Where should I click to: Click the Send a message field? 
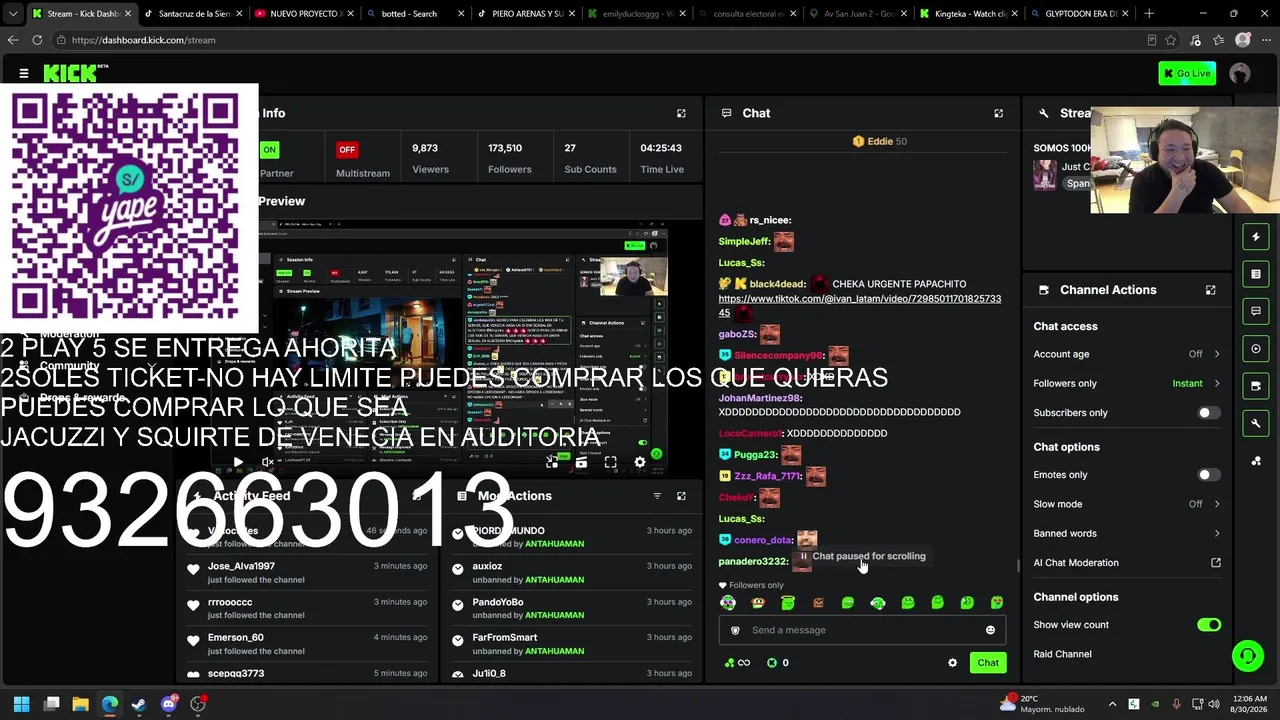[862, 630]
